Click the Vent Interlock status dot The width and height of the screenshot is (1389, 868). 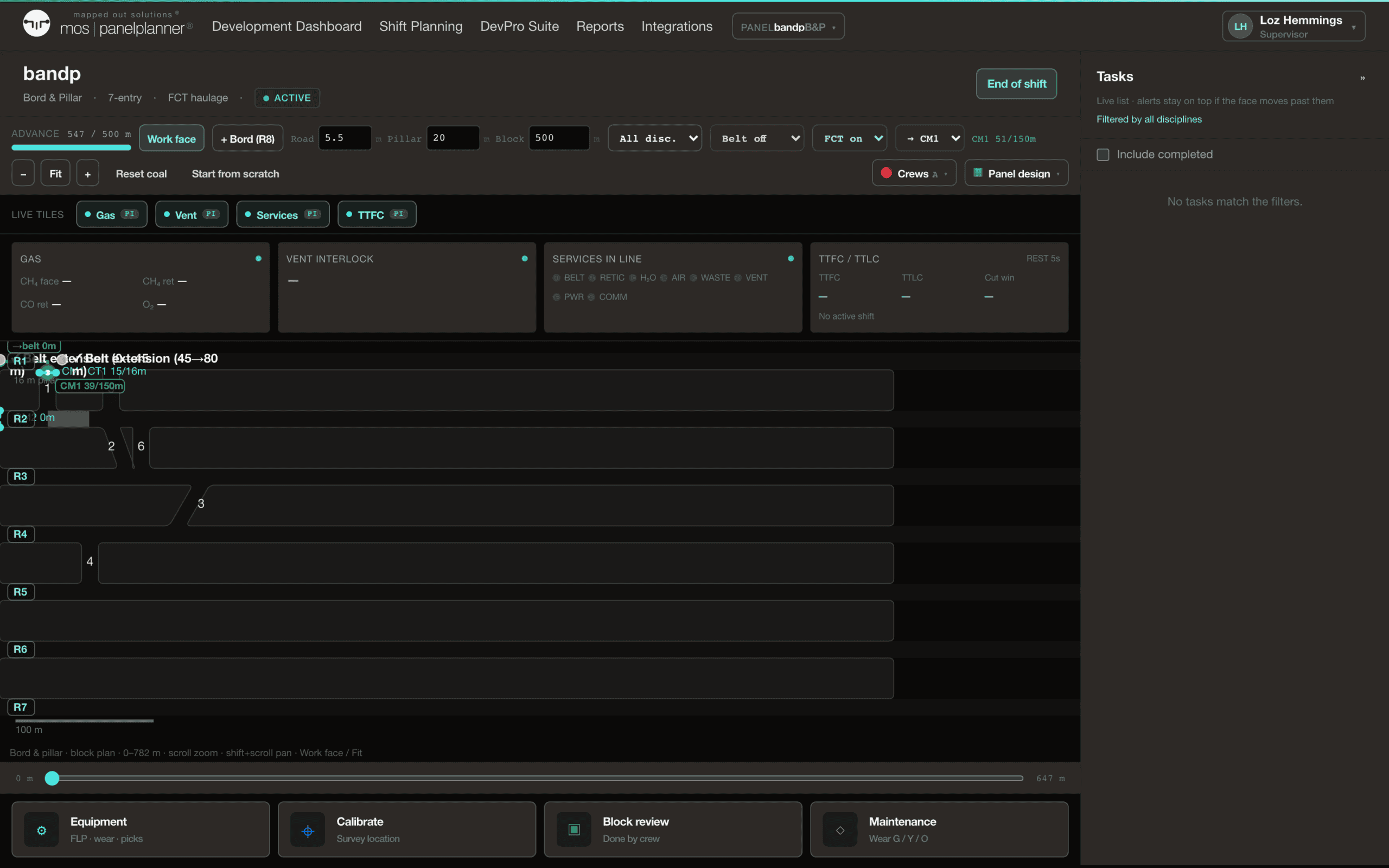pyautogui.click(x=525, y=258)
